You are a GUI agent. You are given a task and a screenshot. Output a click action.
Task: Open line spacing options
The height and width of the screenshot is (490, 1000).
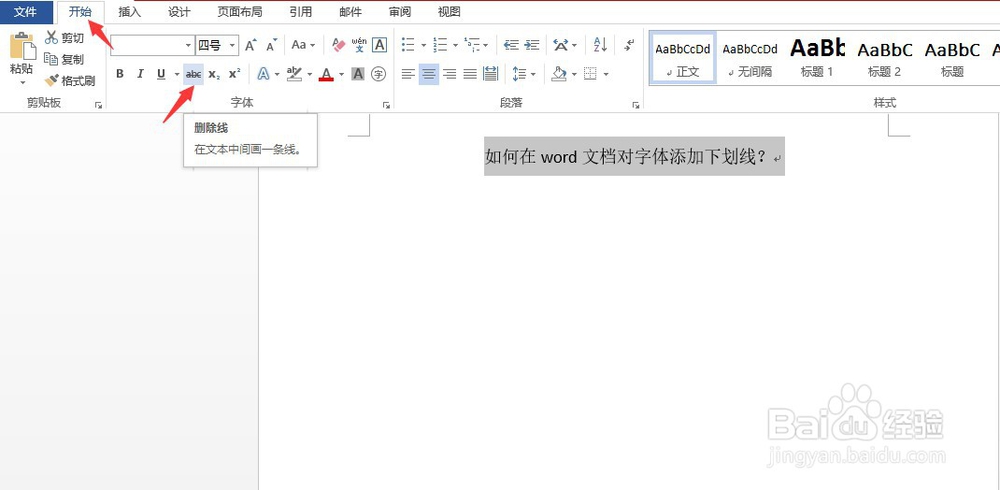[x=519, y=74]
